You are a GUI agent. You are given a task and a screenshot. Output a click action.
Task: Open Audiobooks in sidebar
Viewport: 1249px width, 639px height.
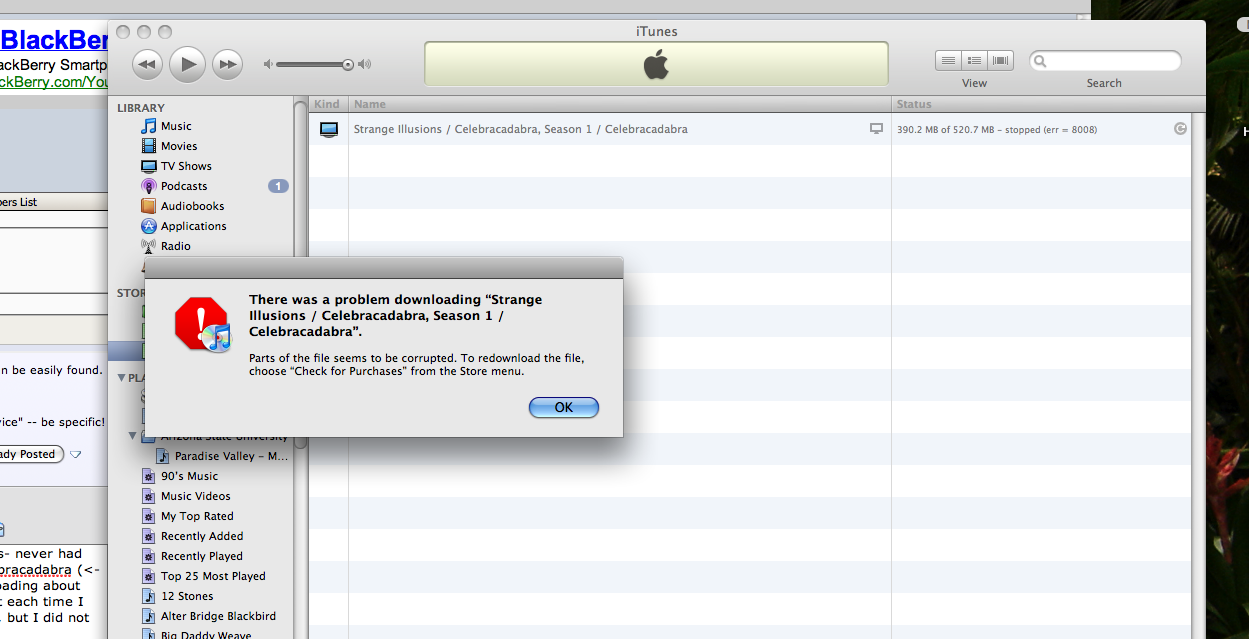click(x=192, y=206)
